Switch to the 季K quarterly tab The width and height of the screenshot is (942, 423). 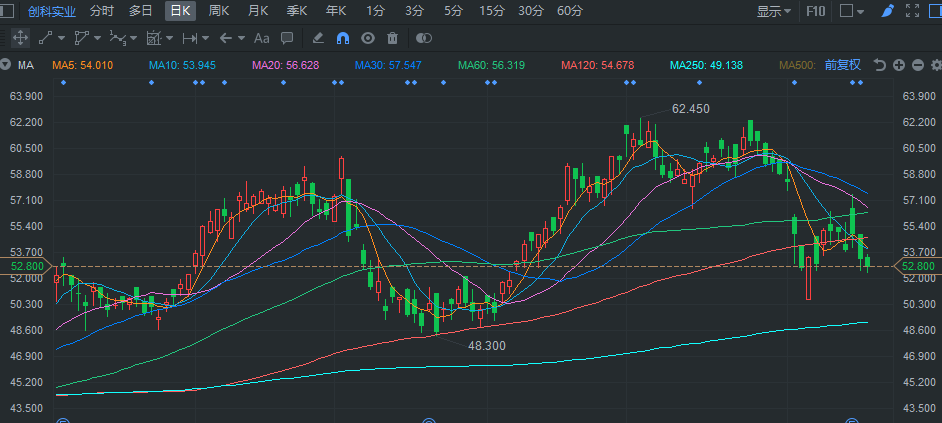click(x=297, y=11)
